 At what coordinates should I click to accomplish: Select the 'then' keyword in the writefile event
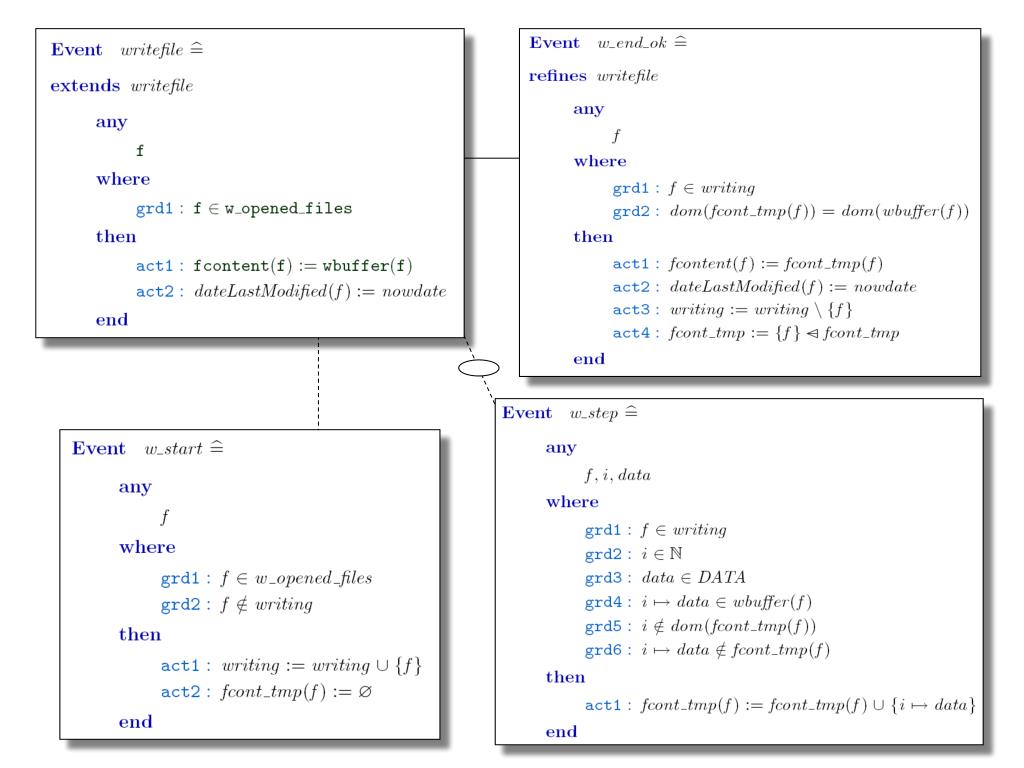coord(116,236)
